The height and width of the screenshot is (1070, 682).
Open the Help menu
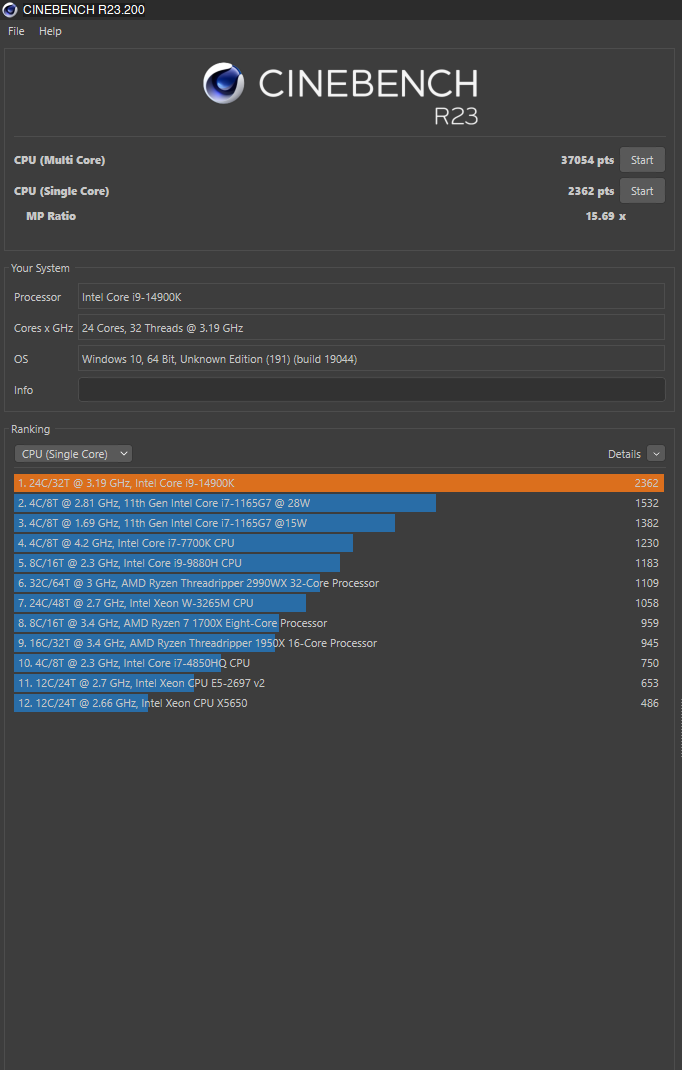coord(50,31)
